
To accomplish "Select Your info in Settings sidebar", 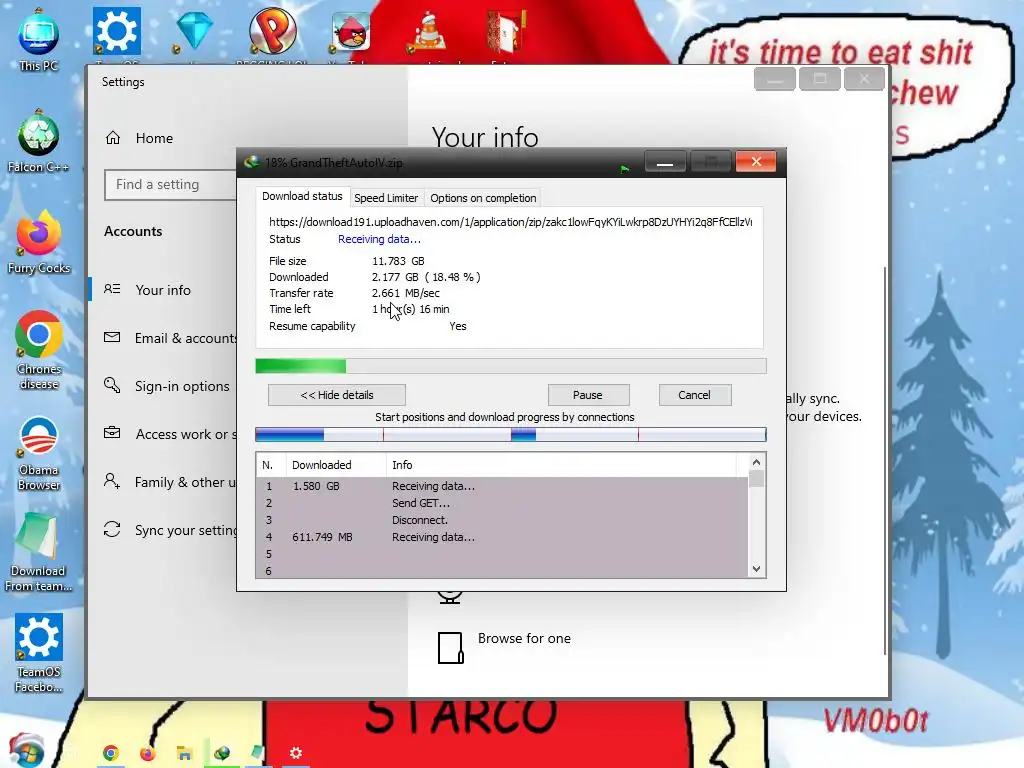I will pyautogui.click(x=163, y=290).
